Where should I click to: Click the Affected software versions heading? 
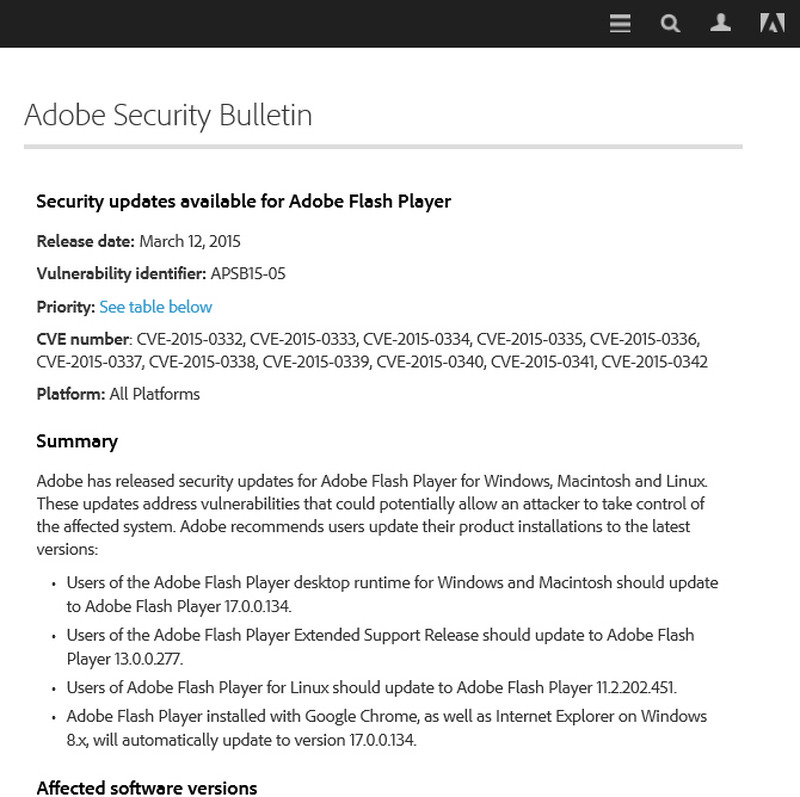[146, 788]
